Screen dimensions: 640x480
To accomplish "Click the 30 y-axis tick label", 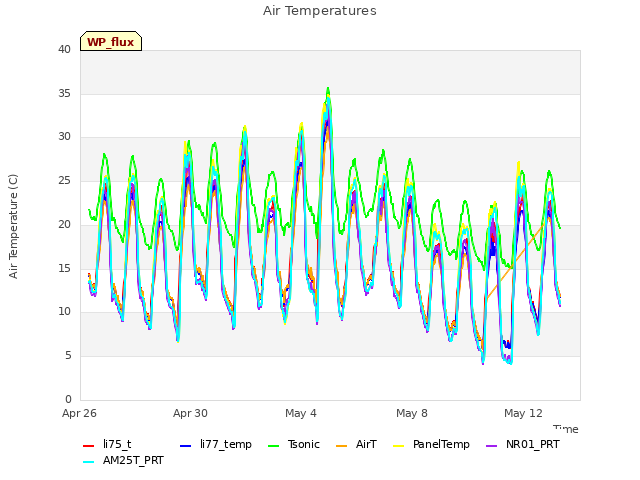I will 64,137.
